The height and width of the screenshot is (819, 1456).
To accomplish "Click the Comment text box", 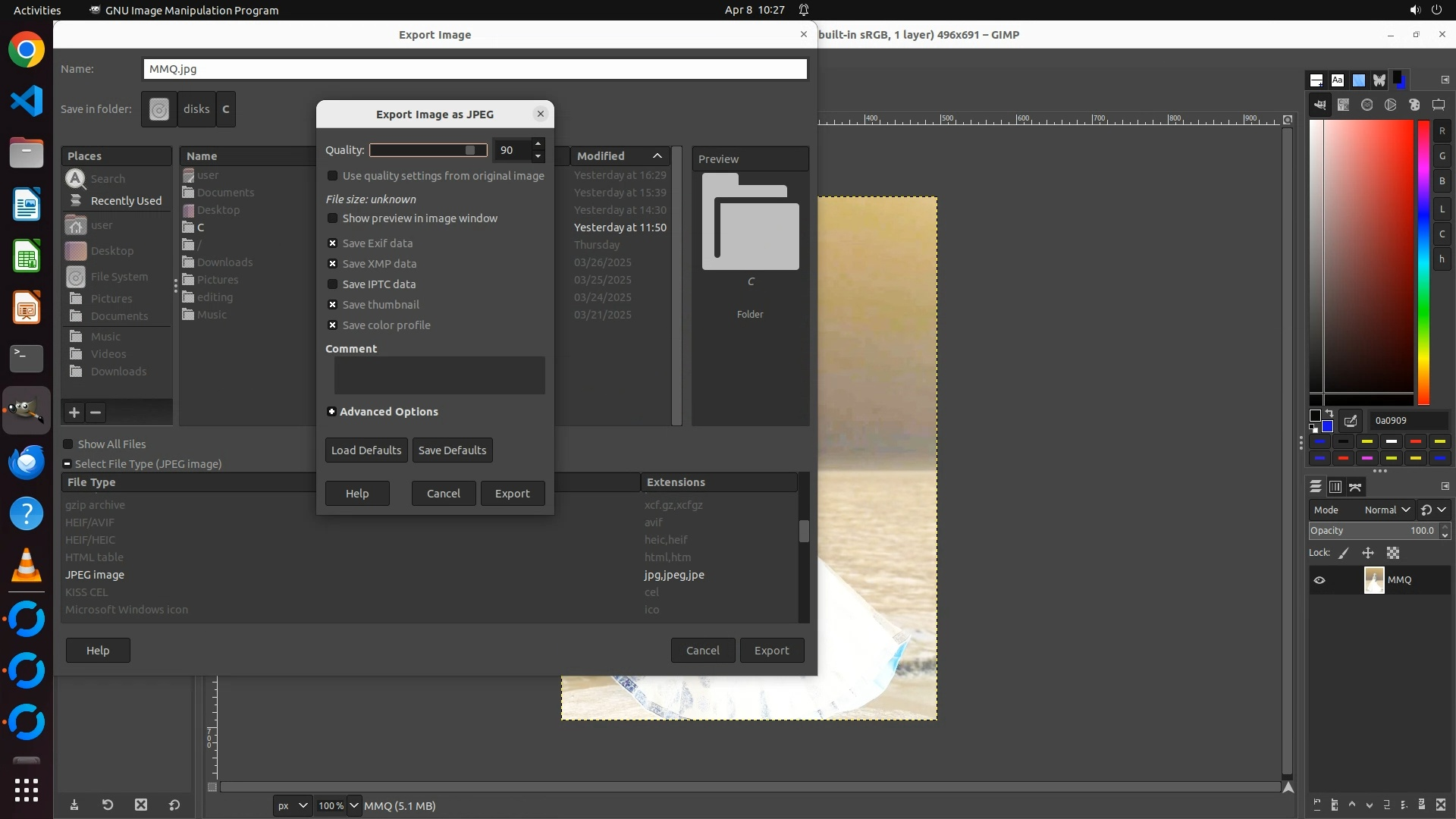I will [439, 375].
